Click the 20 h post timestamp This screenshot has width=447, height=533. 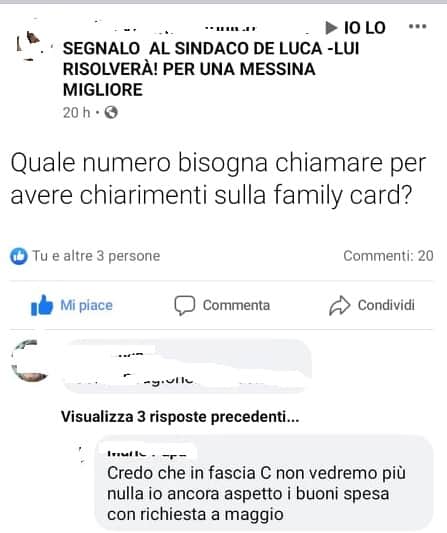point(76,113)
